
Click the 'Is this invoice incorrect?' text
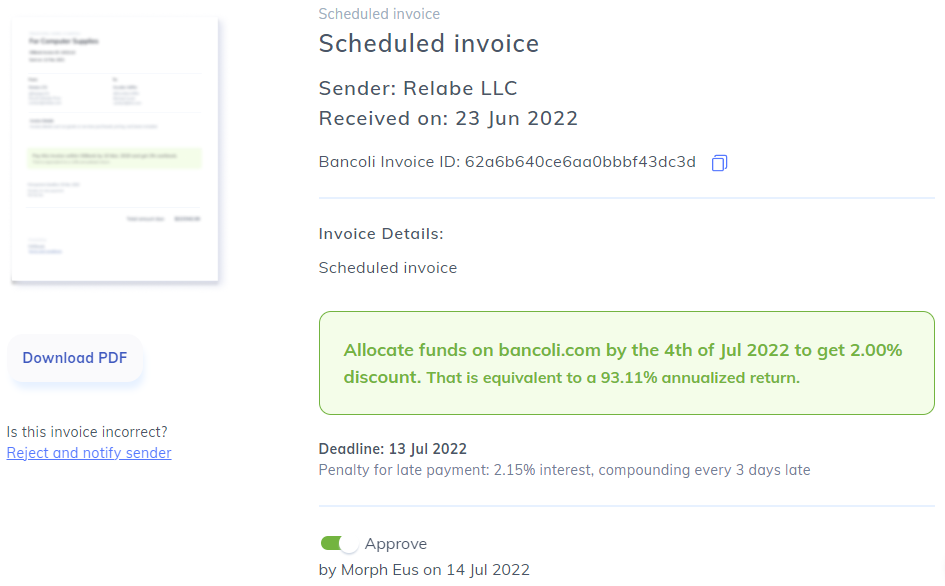pos(87,432)
